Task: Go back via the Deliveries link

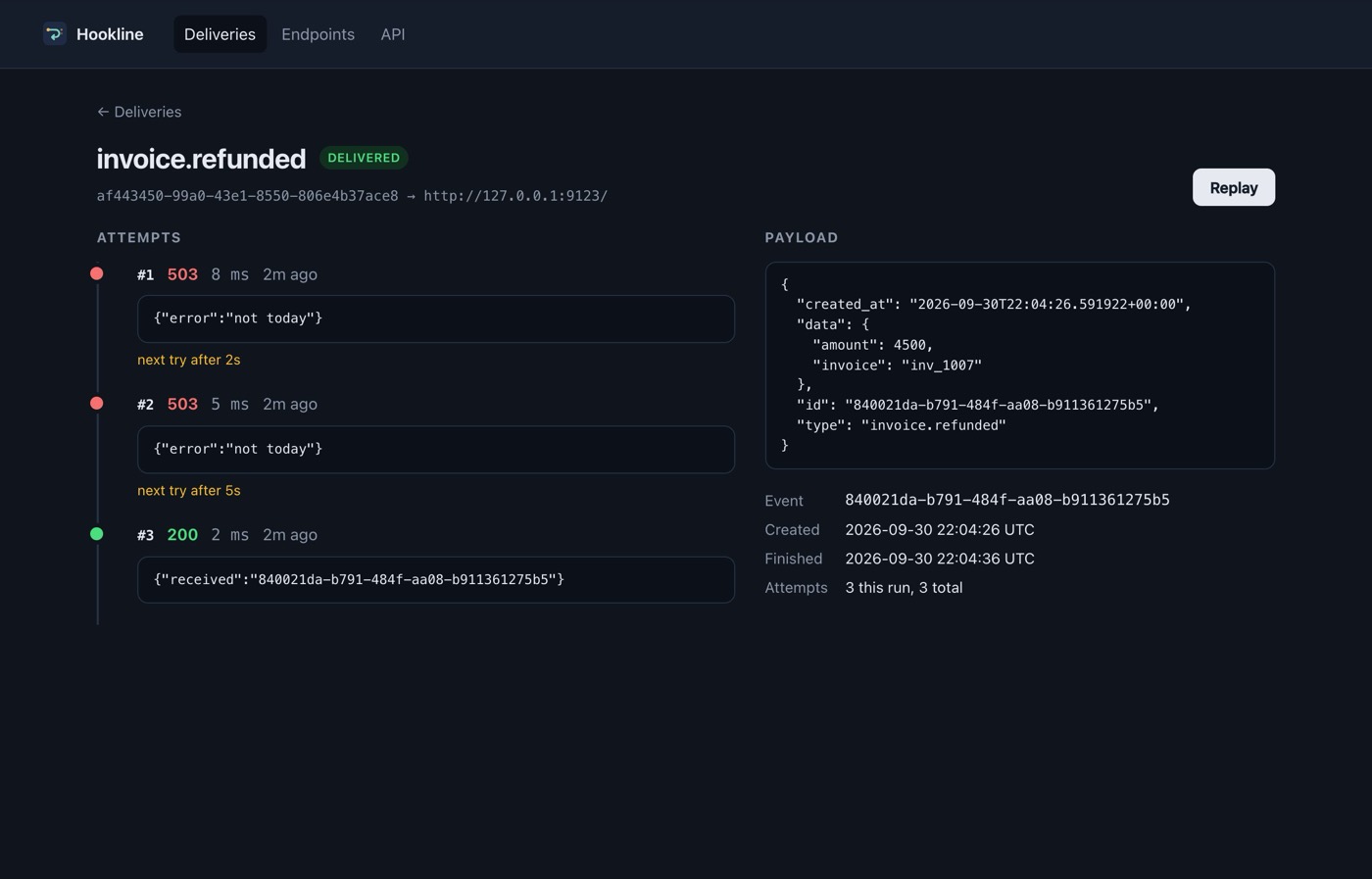Action: [x=139, y=112]
